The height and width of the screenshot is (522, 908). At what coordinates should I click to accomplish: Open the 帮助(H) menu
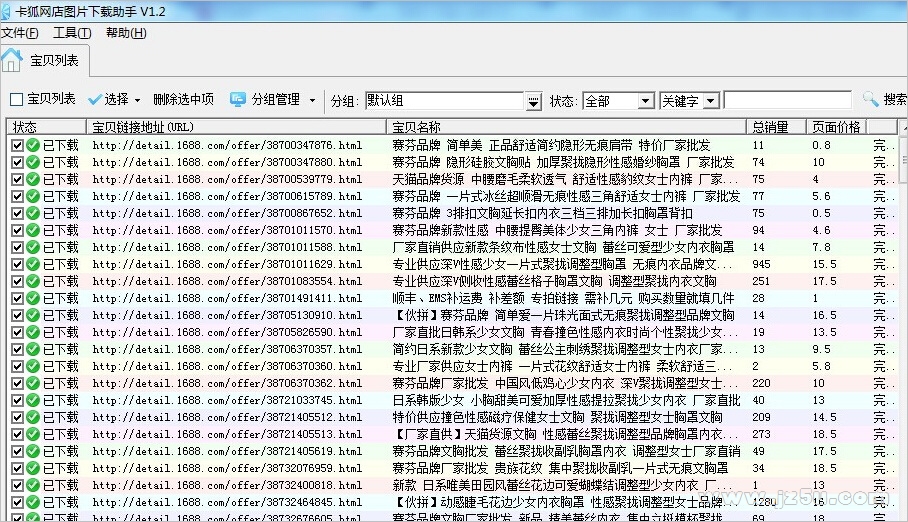tap(126, 33)
